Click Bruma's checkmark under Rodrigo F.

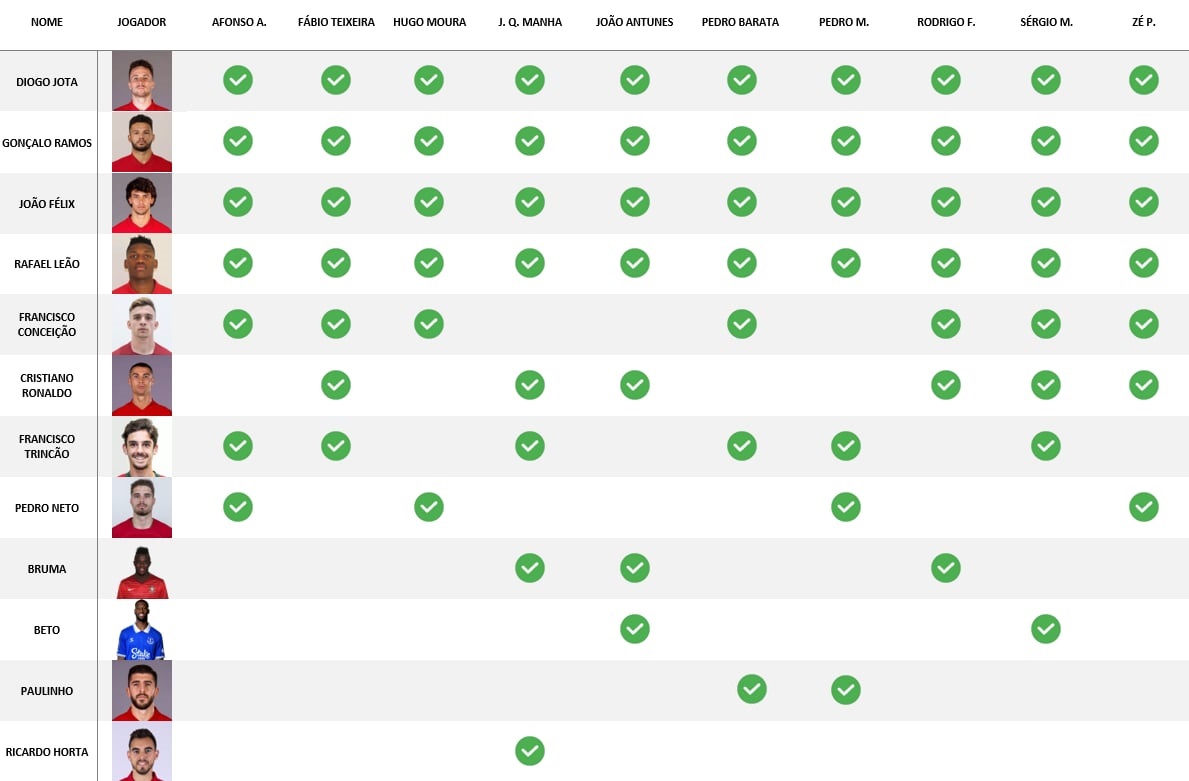(x=946, y=568)
